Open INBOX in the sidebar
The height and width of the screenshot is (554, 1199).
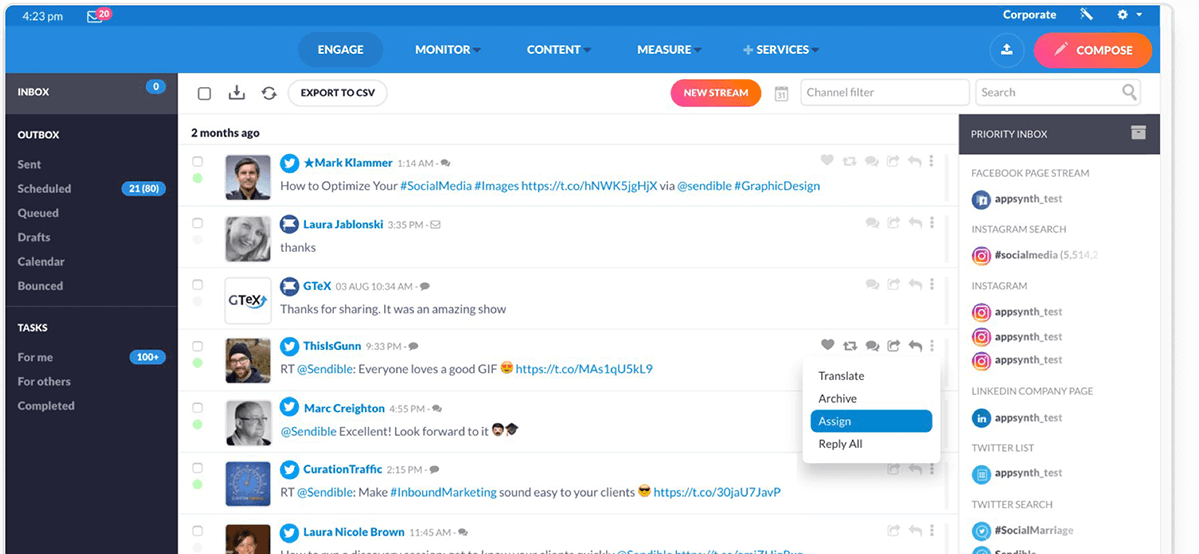(x=91, y=93)
